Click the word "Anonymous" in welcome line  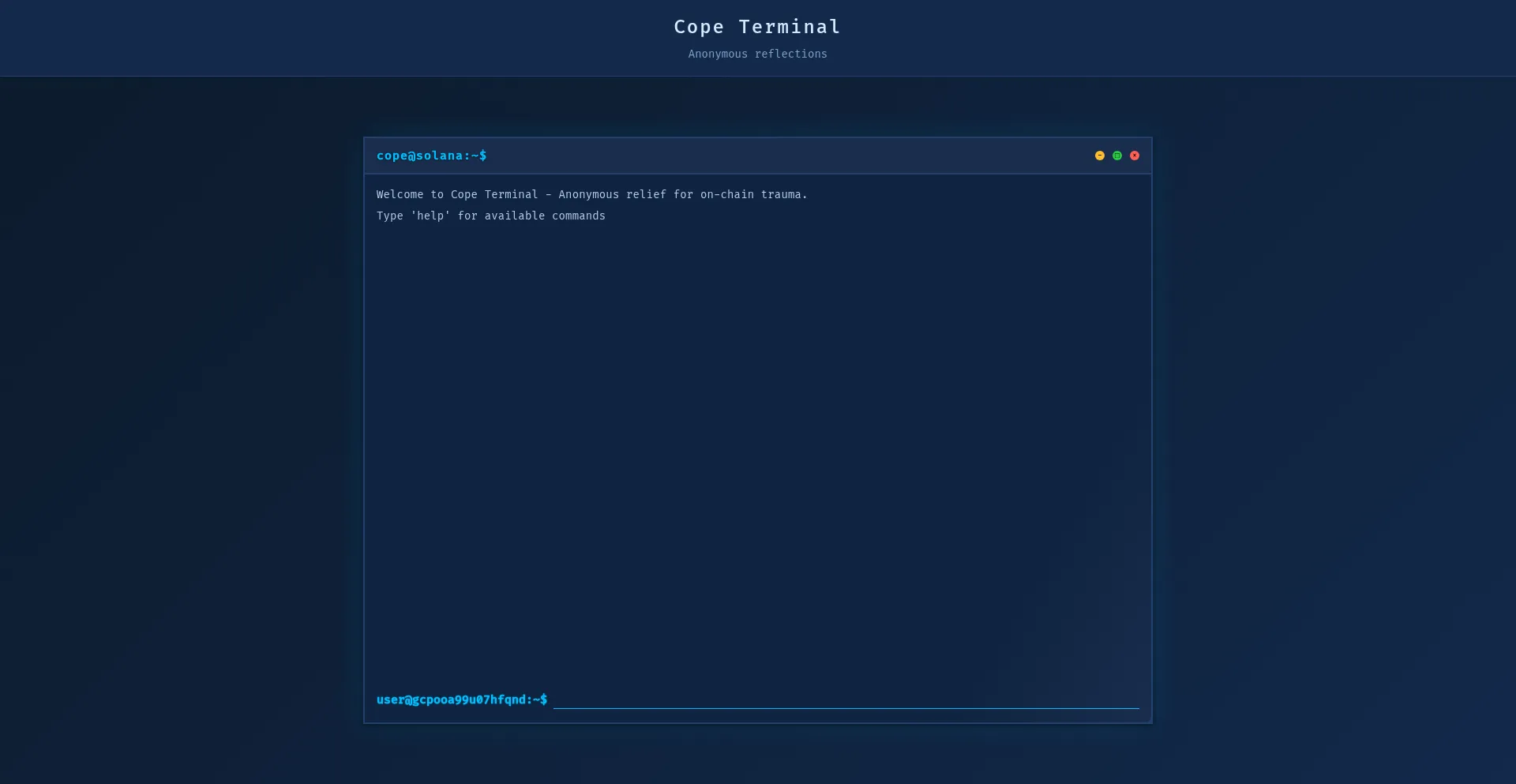588,194
